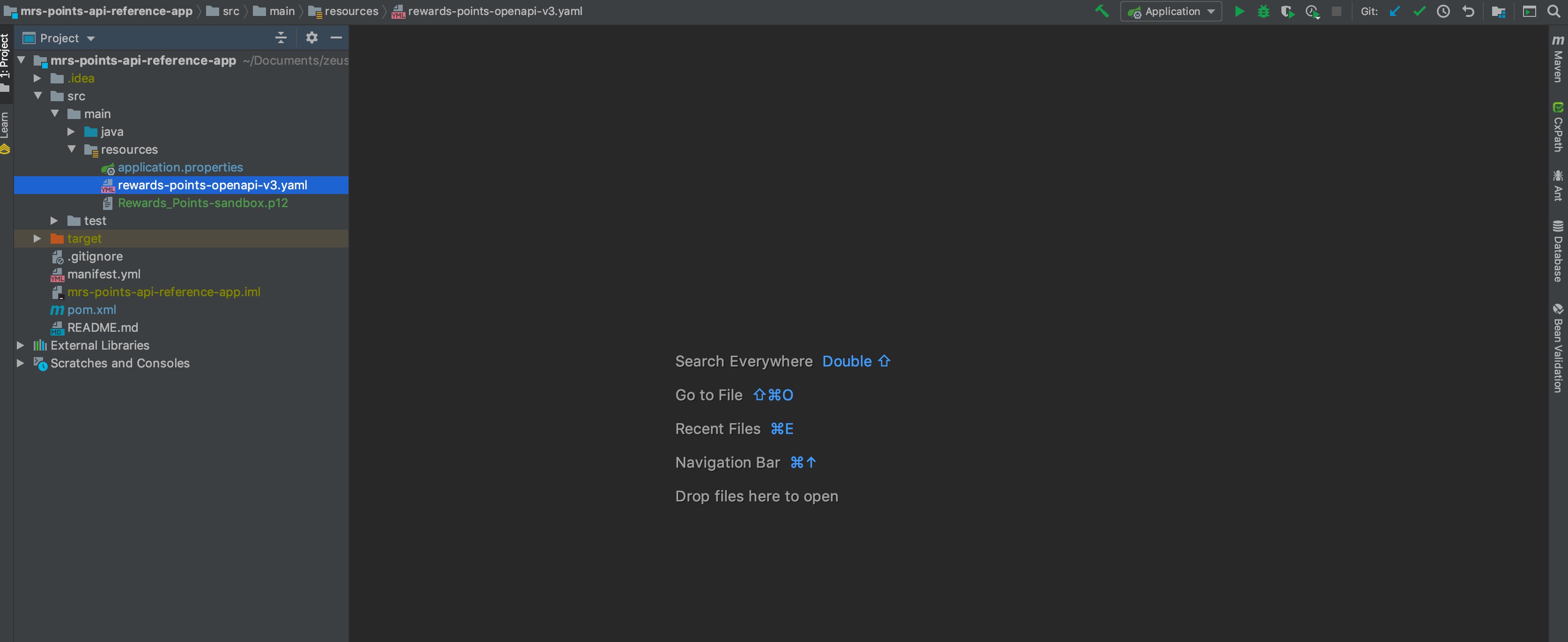
Task: Run the Application with the green play icon
Action: pyautogui.click(x=1239, y=12)
